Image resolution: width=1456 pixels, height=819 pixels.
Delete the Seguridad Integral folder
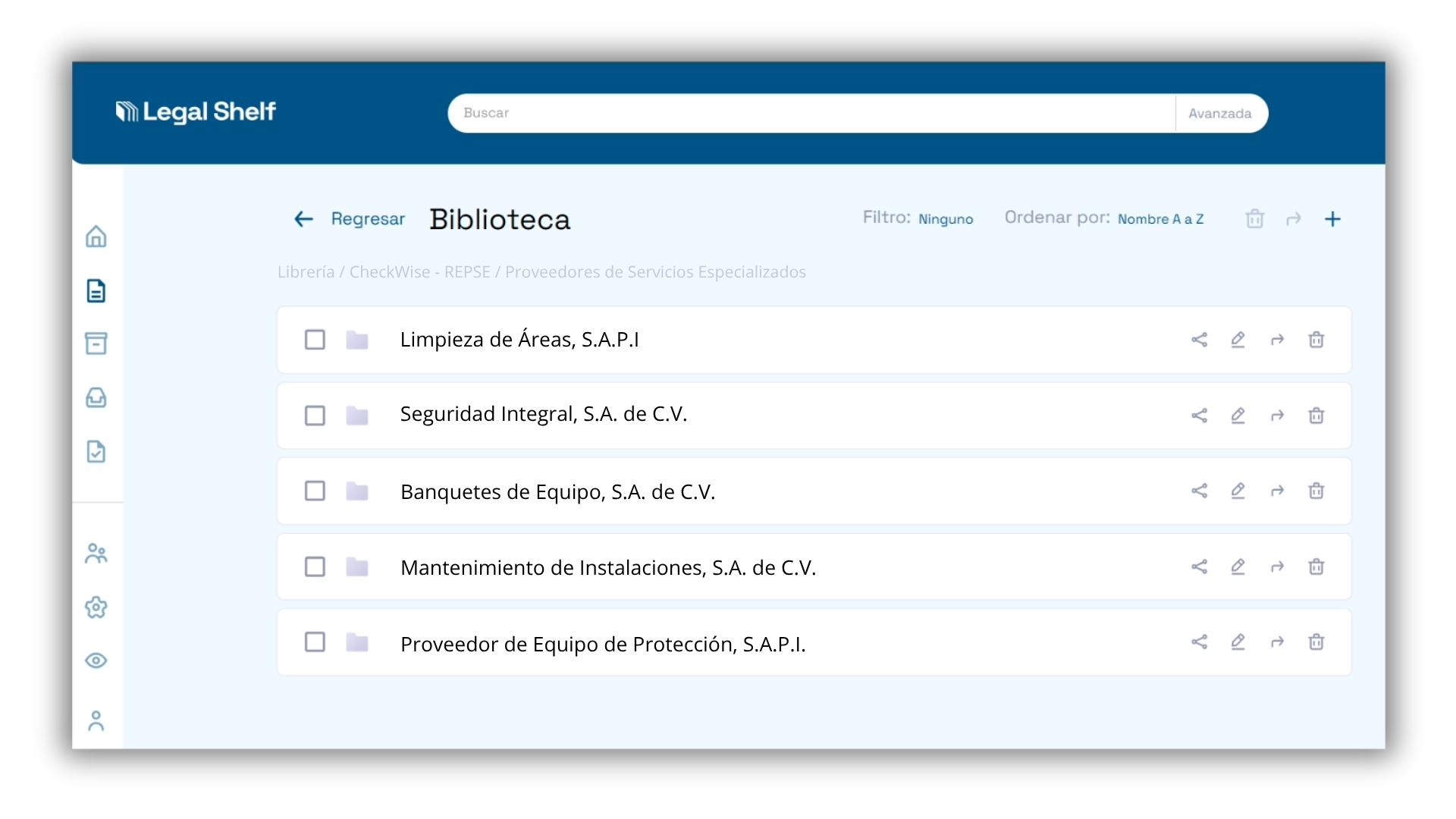[1316, 416]
